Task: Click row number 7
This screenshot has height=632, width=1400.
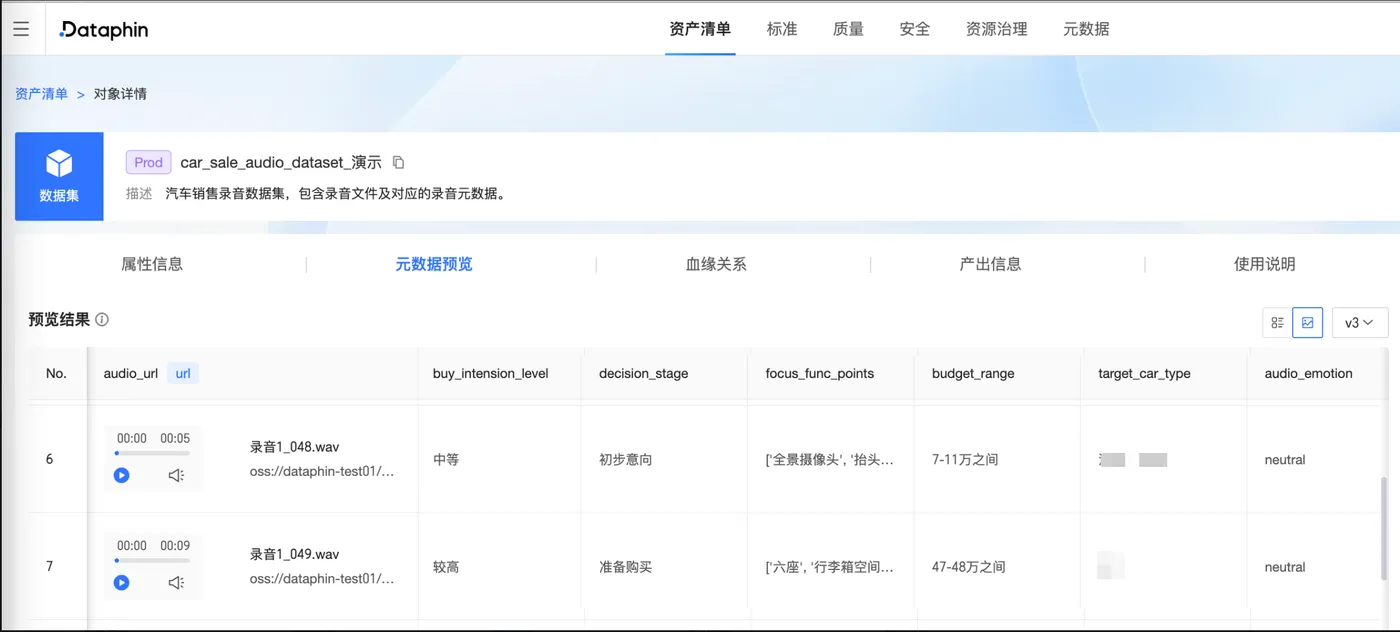Action: pyautogui.click(x=50, y=567)
